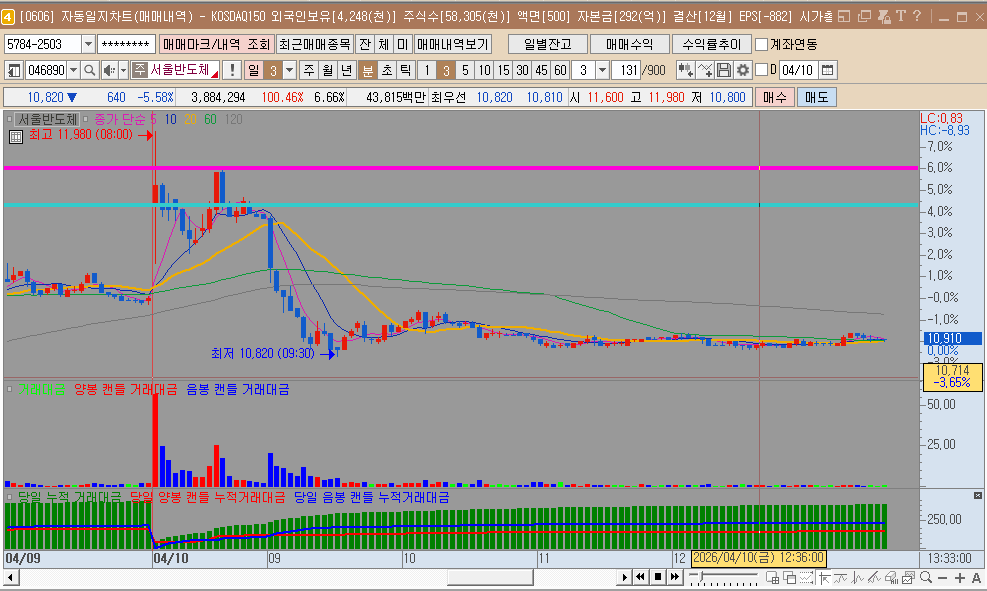Click the stock code input field
Viewport: 987px width, 591px height.
click(x=46, y=70)
